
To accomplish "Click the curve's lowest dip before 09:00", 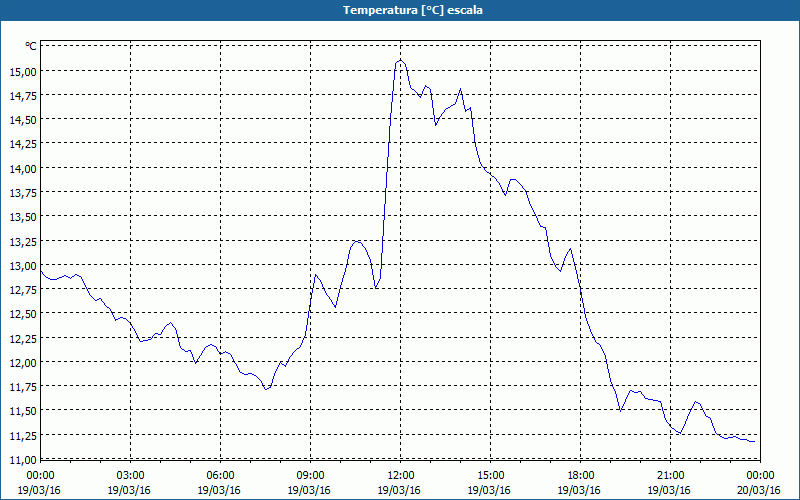I will point(266,389).
